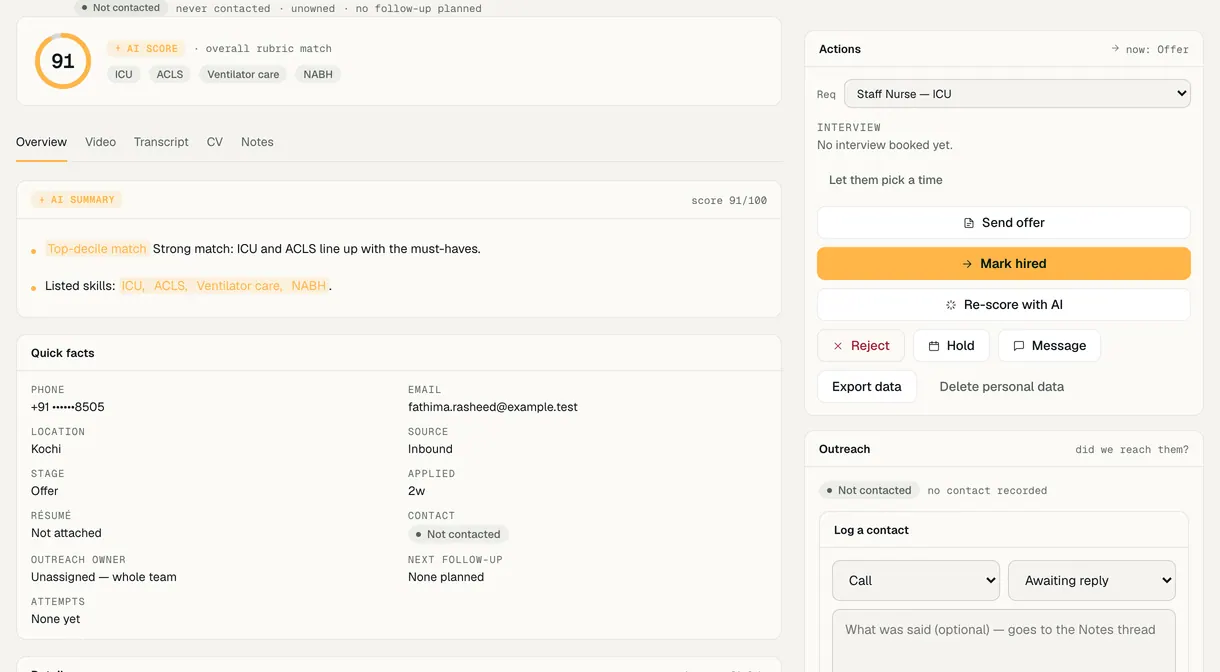Click the score 91/100 text
Image resolution: width=1220 pixels, height=672 pixels.
pyautogui.click(x=729, y=200)
